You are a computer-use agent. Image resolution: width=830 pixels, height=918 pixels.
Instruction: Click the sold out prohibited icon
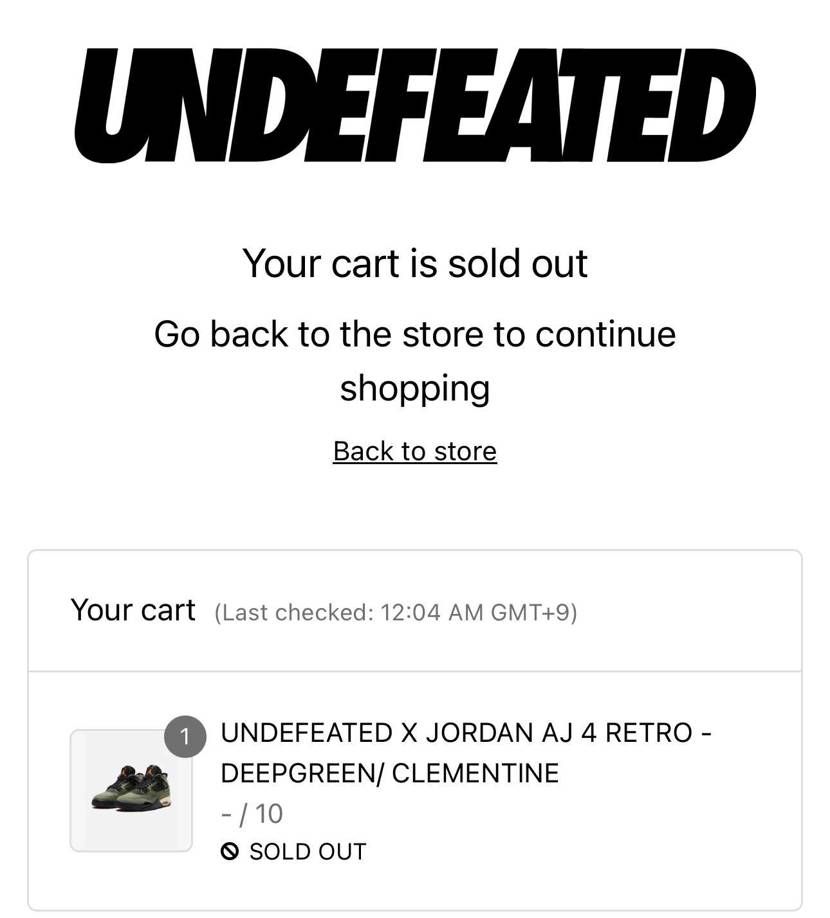[229, 851]
